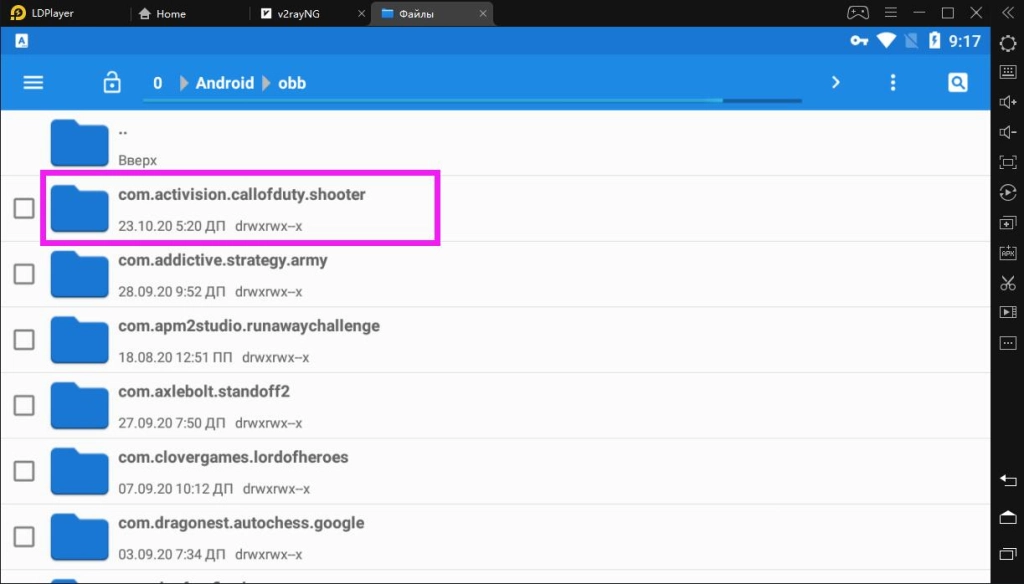
Task: Open LDPlayer settings via the gear icon
Action: [x=1008, y=42]
